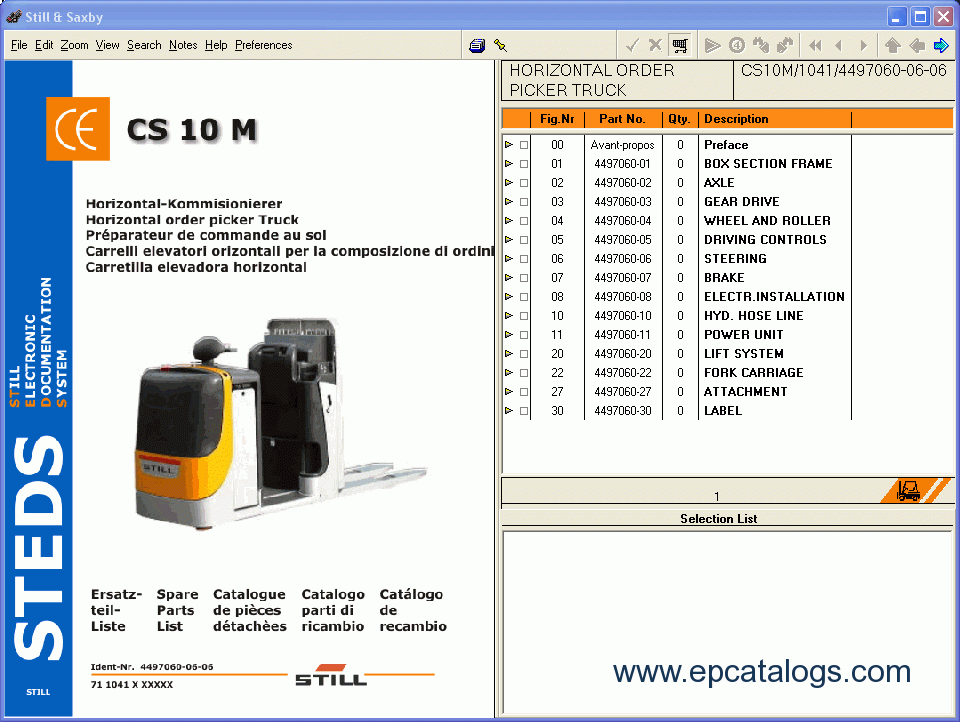960x722 pixels.
Task: Click the Part No. column header
Action: click(x=623, y=119)
